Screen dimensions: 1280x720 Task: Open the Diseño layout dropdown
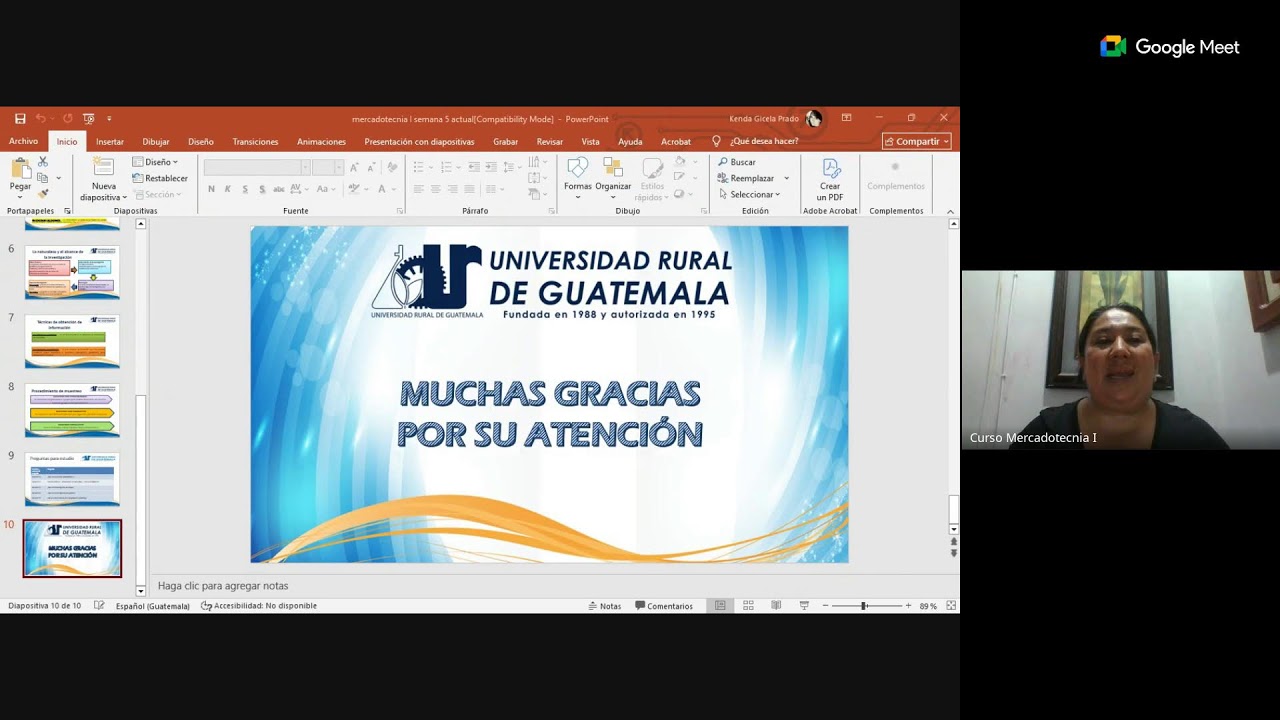[155, 162]
